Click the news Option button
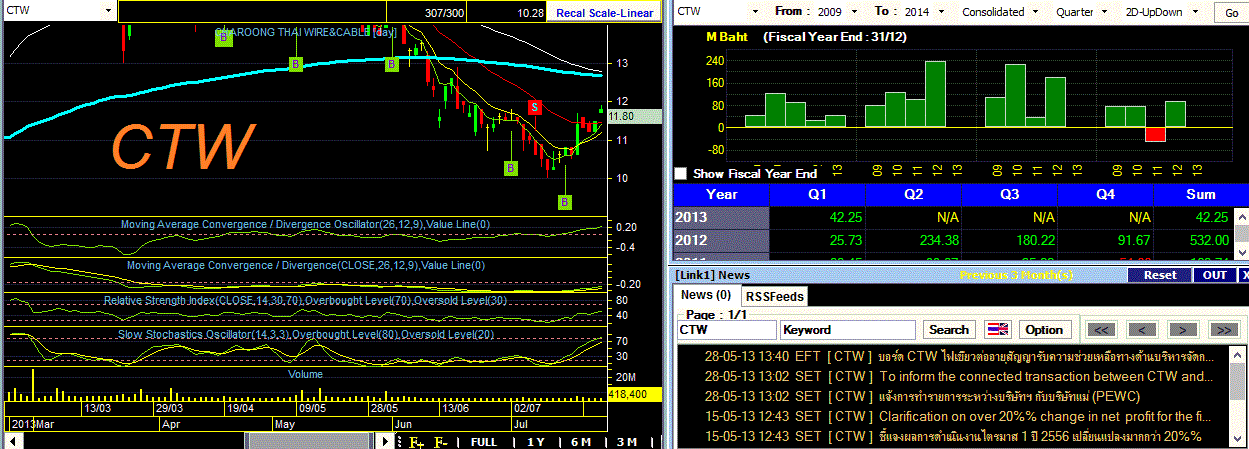Image resolution: width=1249 pixels, height=449 pixels. pyautogui.click(x=1043, y=330)
